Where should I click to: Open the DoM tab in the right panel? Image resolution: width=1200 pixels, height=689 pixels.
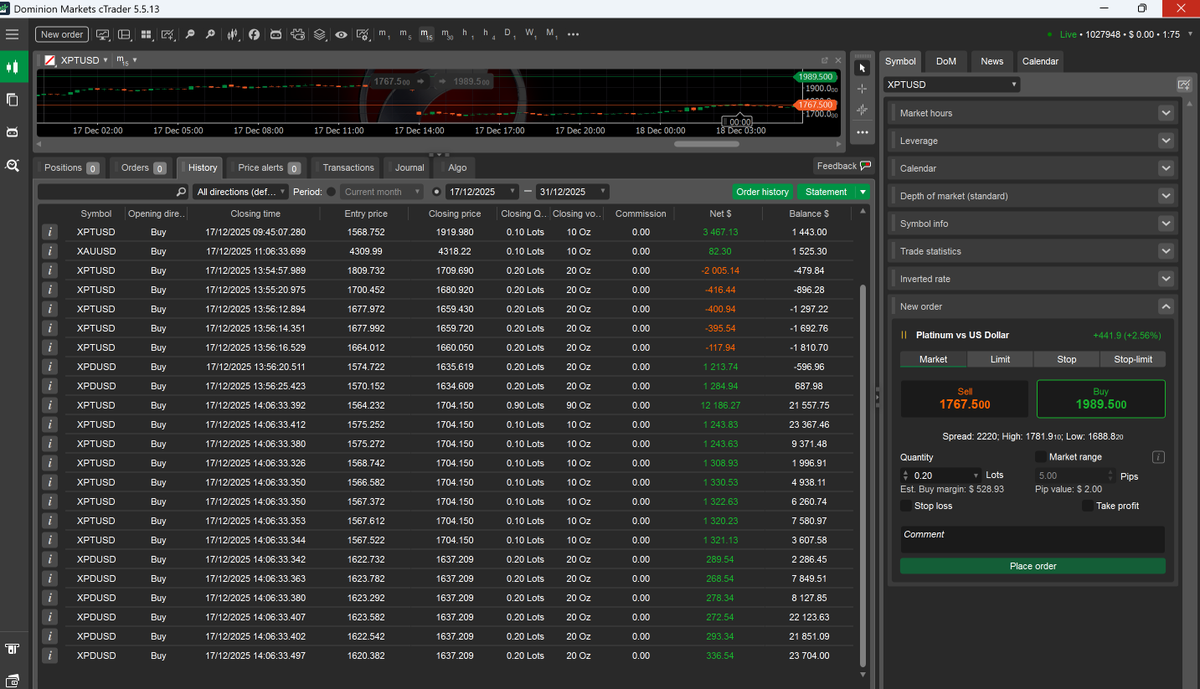pos(945,61)
